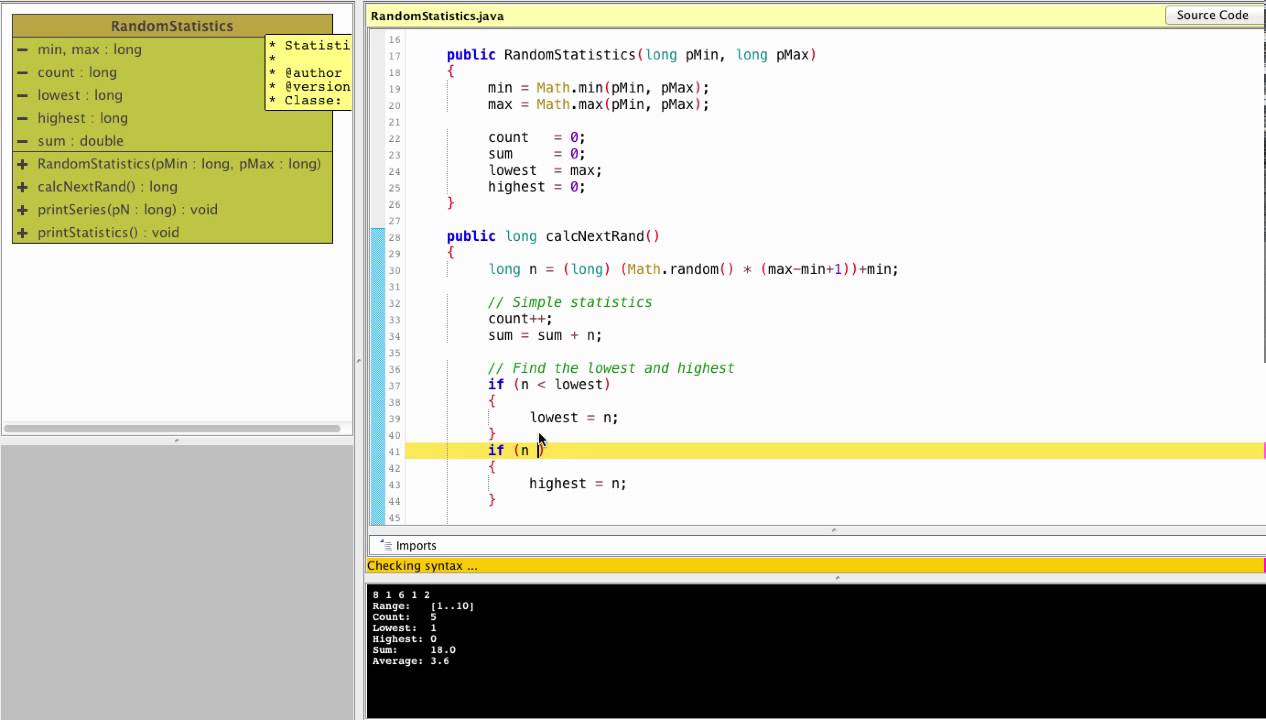Click the RandomStatistics.java file title

pyautogui.click(x=437, y=16)
